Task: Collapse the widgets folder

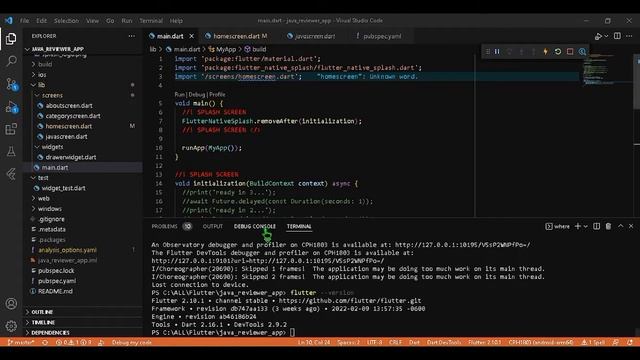Action: tap(52, 147)
